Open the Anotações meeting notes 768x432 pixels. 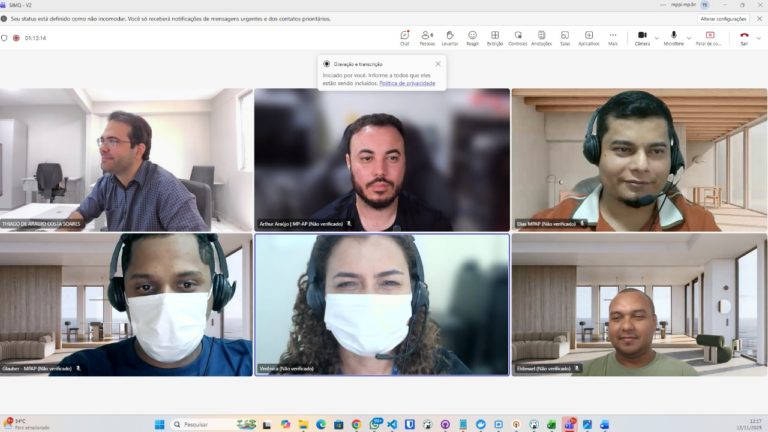click(541, 37)
